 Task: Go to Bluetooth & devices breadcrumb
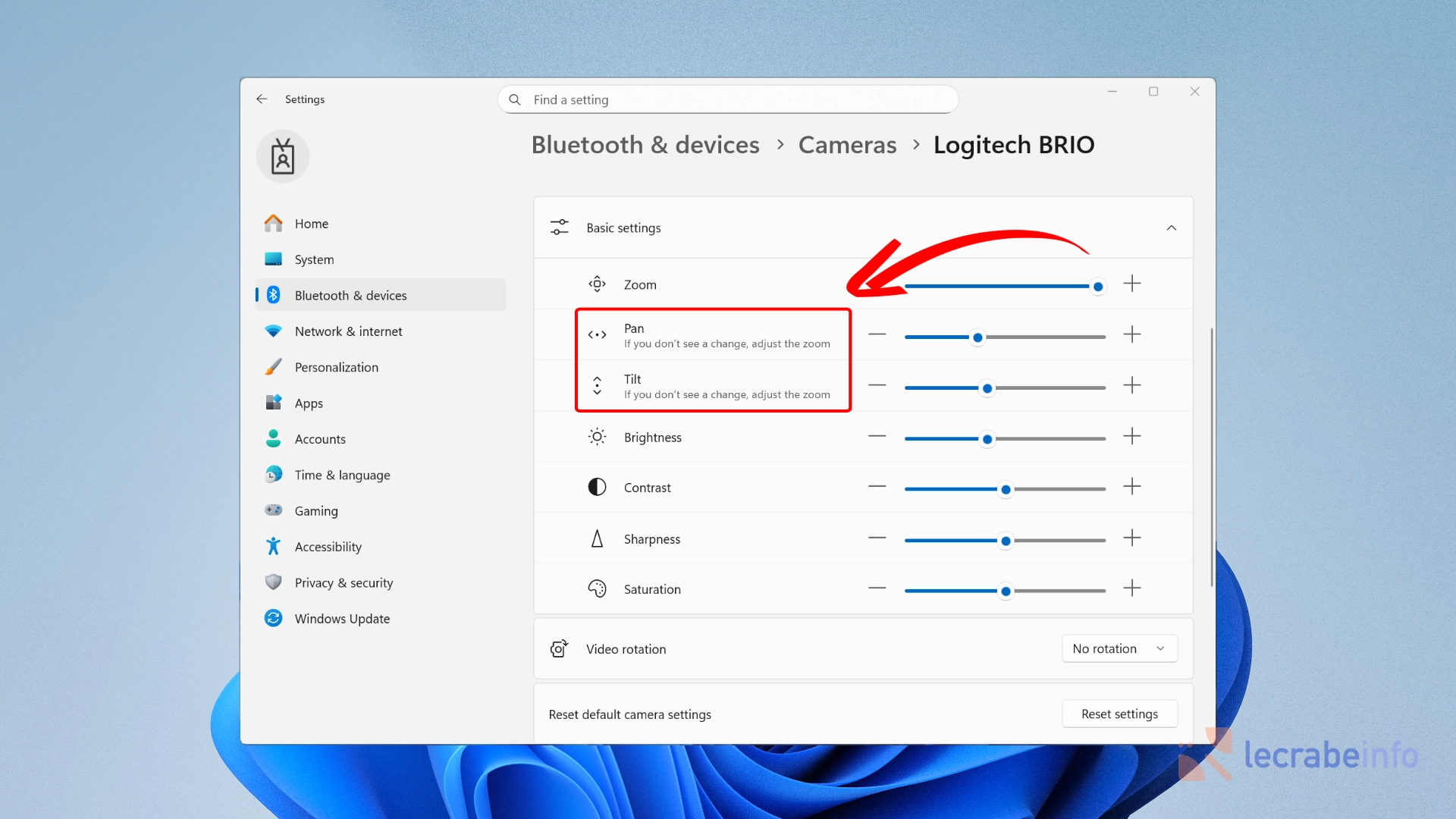(x=645, y=145)
